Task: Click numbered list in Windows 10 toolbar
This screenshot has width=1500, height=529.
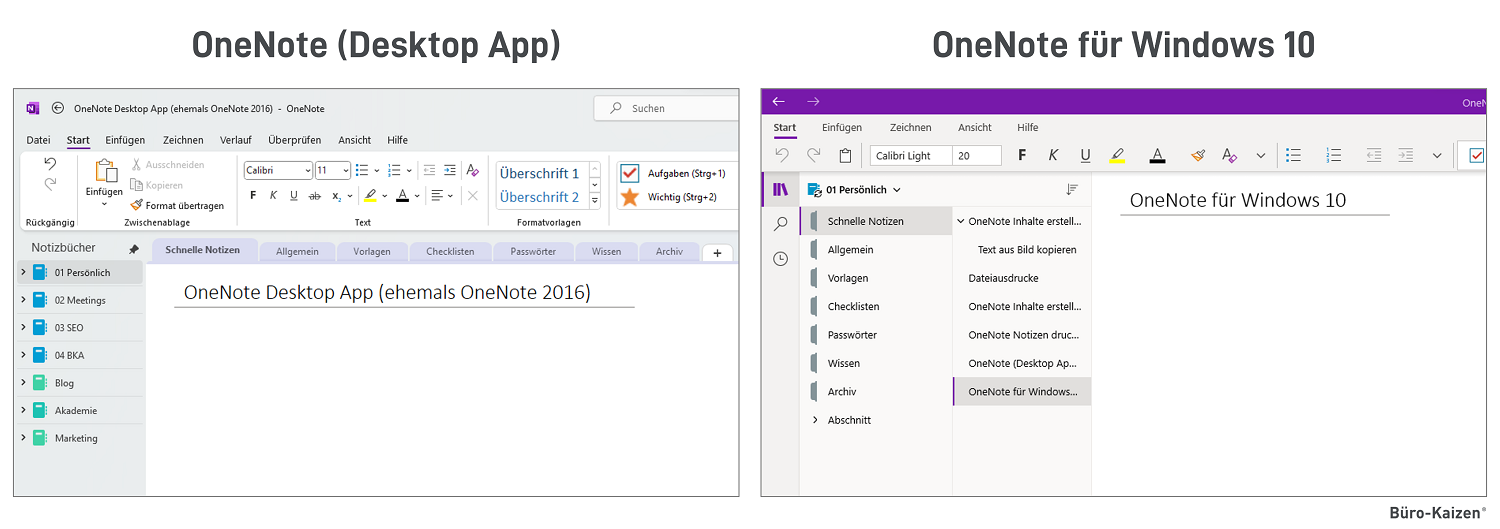Action: click(x=1333, y=155)
